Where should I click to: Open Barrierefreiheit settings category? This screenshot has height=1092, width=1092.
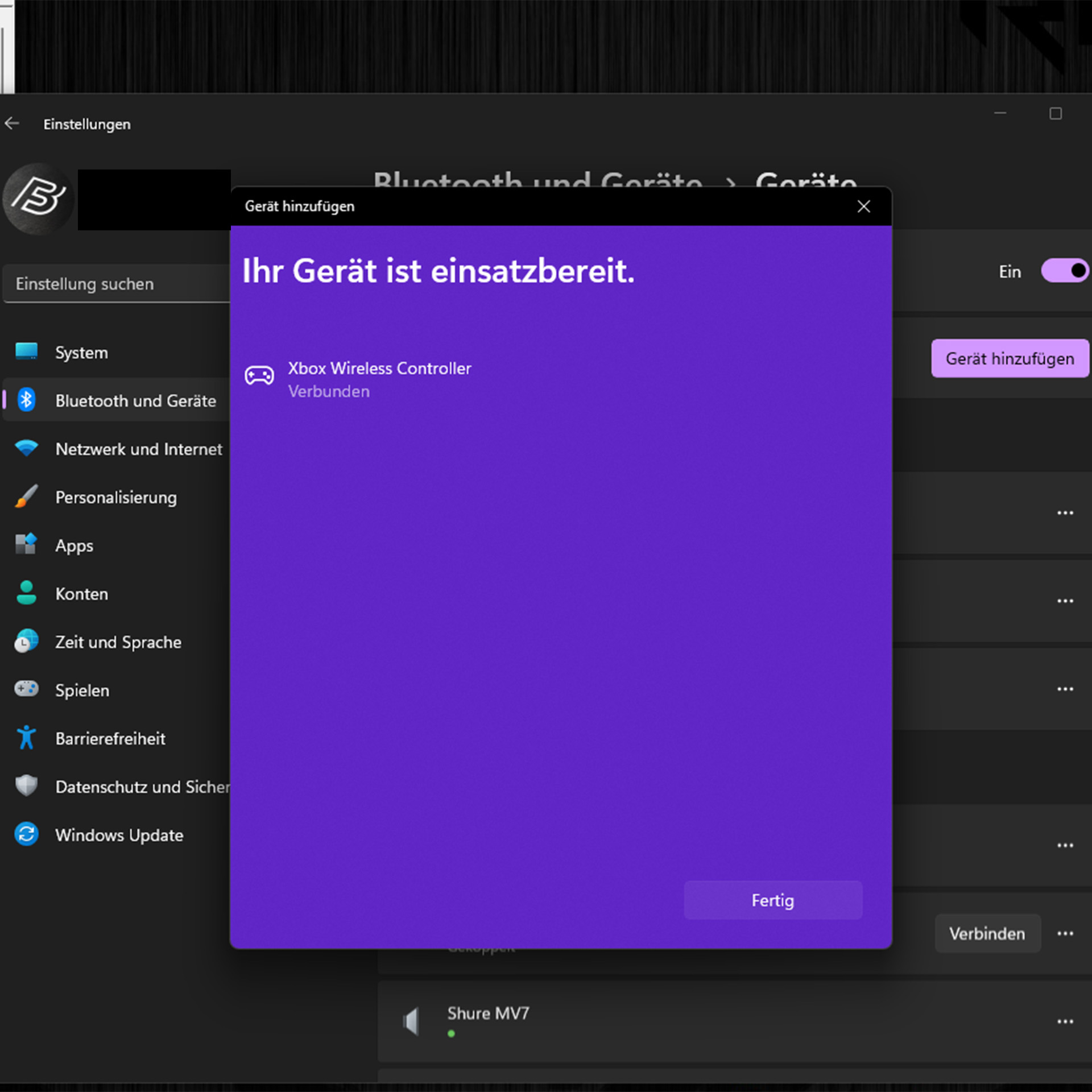(110, 738)
